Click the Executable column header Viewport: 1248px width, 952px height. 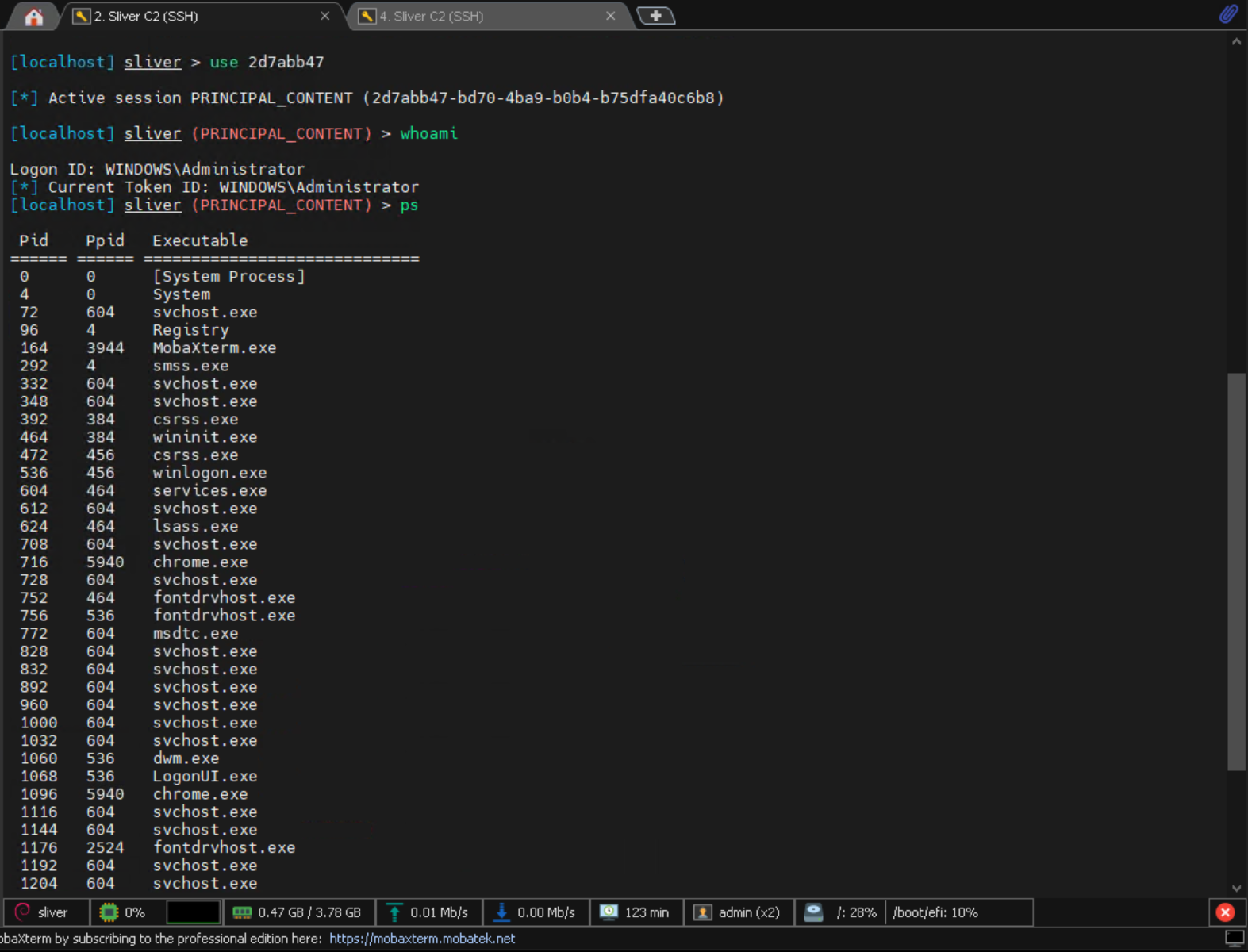pos(200,240)
